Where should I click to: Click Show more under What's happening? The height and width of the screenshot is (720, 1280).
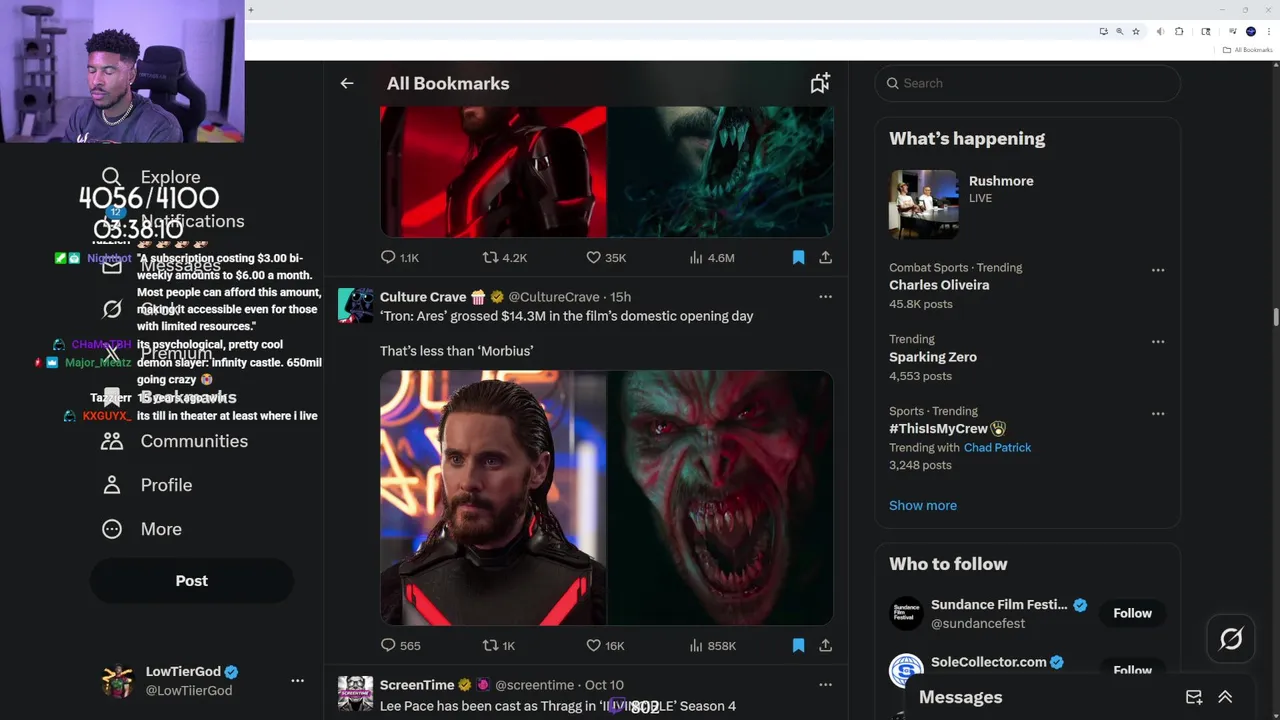(923, 505)
